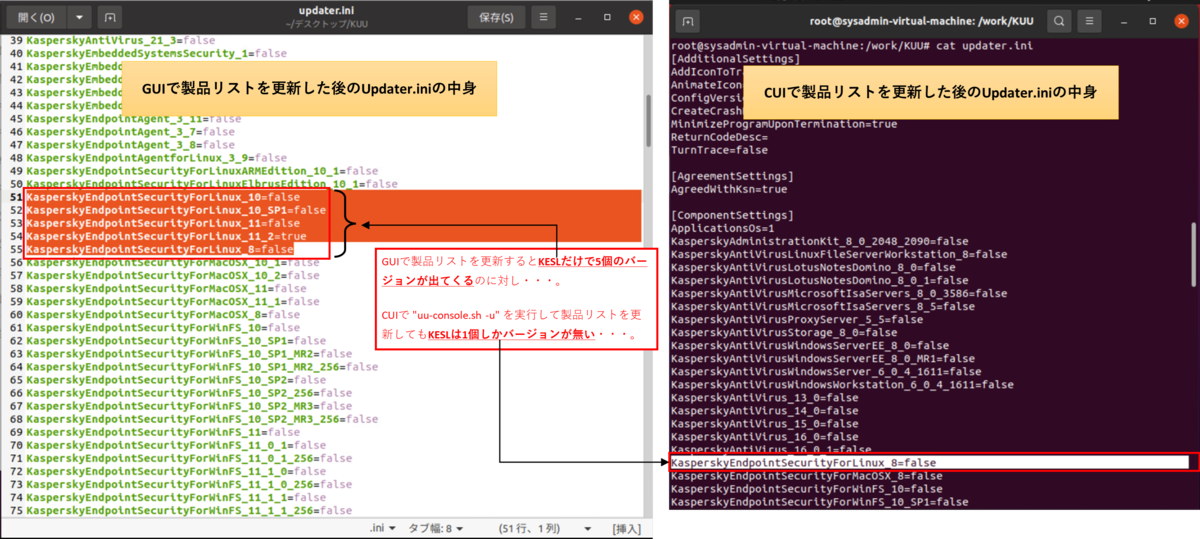The height and width of the screenshot is (539, 1200).
Task: Click the 保存(S) save button
Action: tap(496, 17)
